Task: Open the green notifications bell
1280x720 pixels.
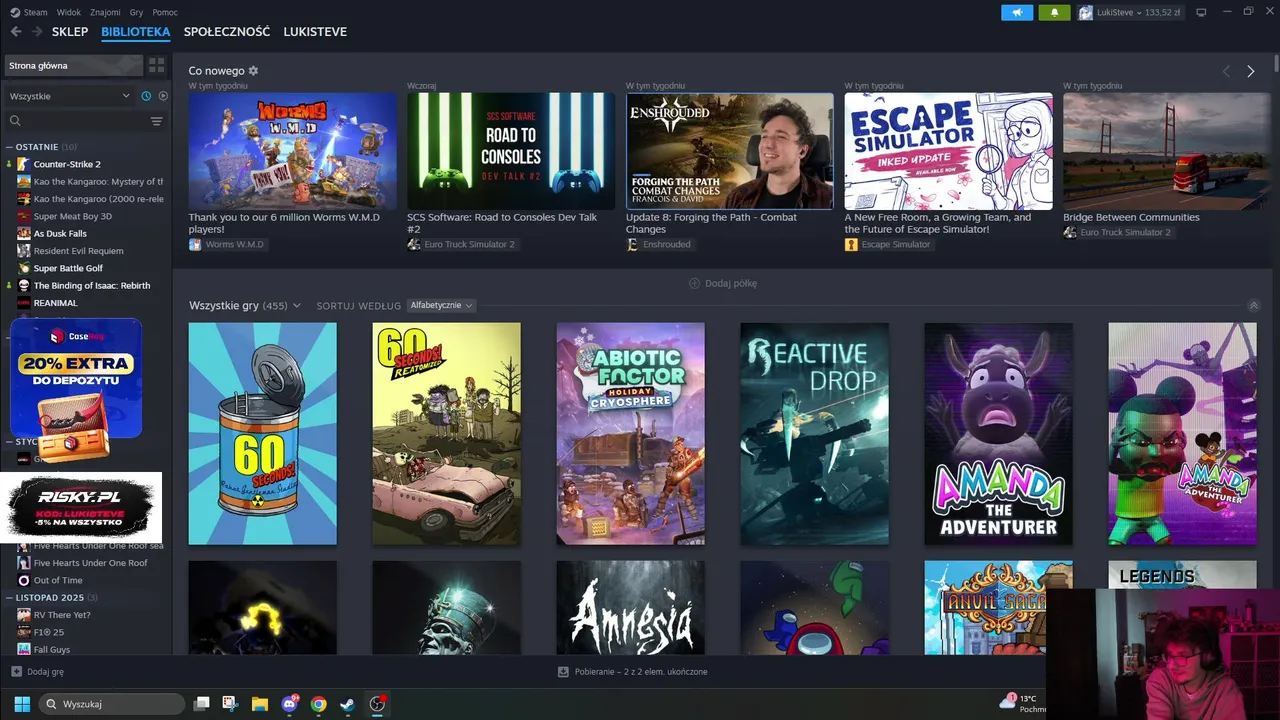Action: point(1054,12)
